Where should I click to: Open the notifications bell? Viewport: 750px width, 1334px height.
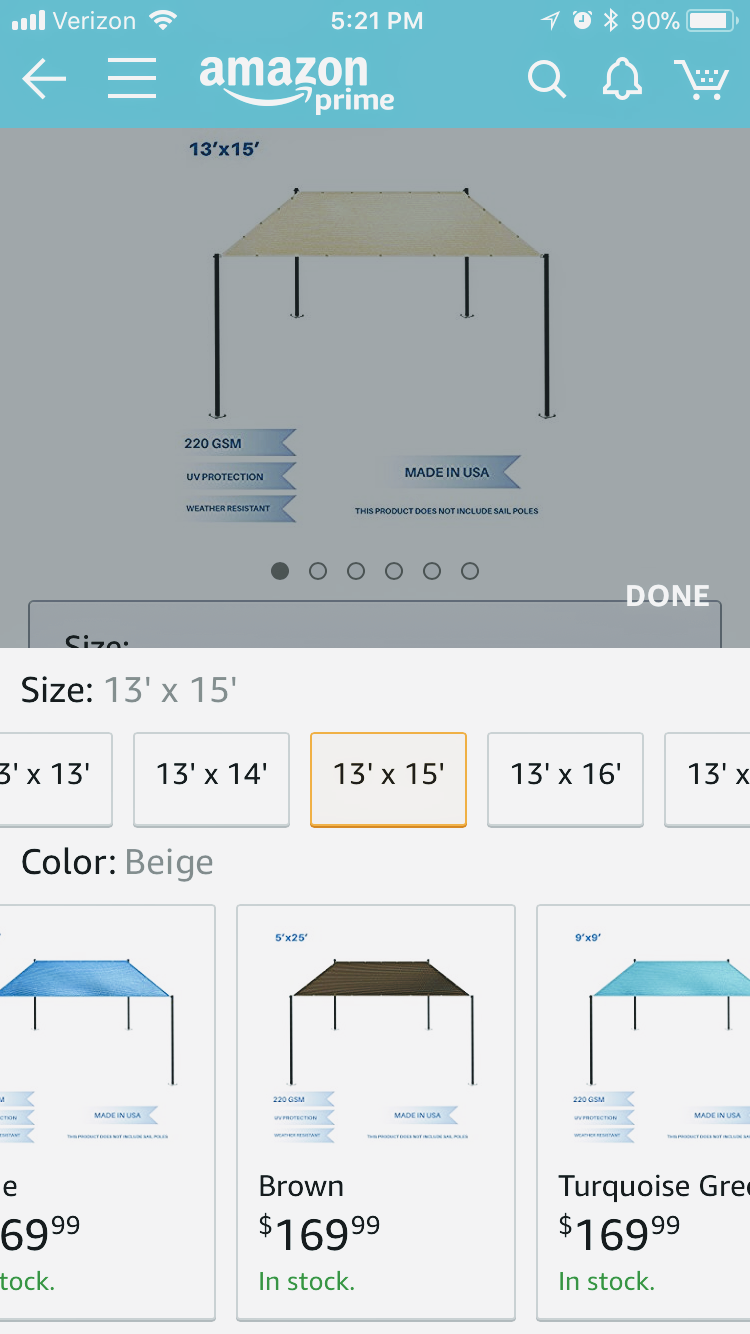621,79
